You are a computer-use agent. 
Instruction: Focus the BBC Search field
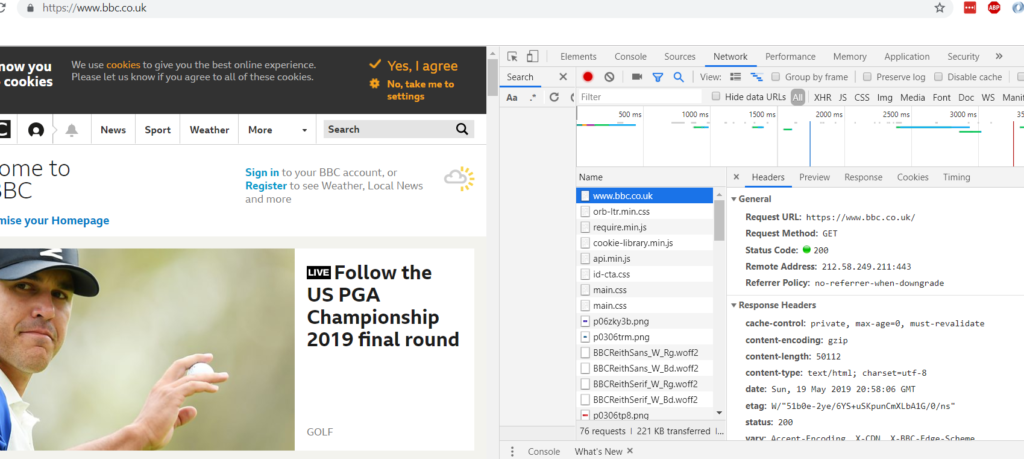[x=389, y=129]
